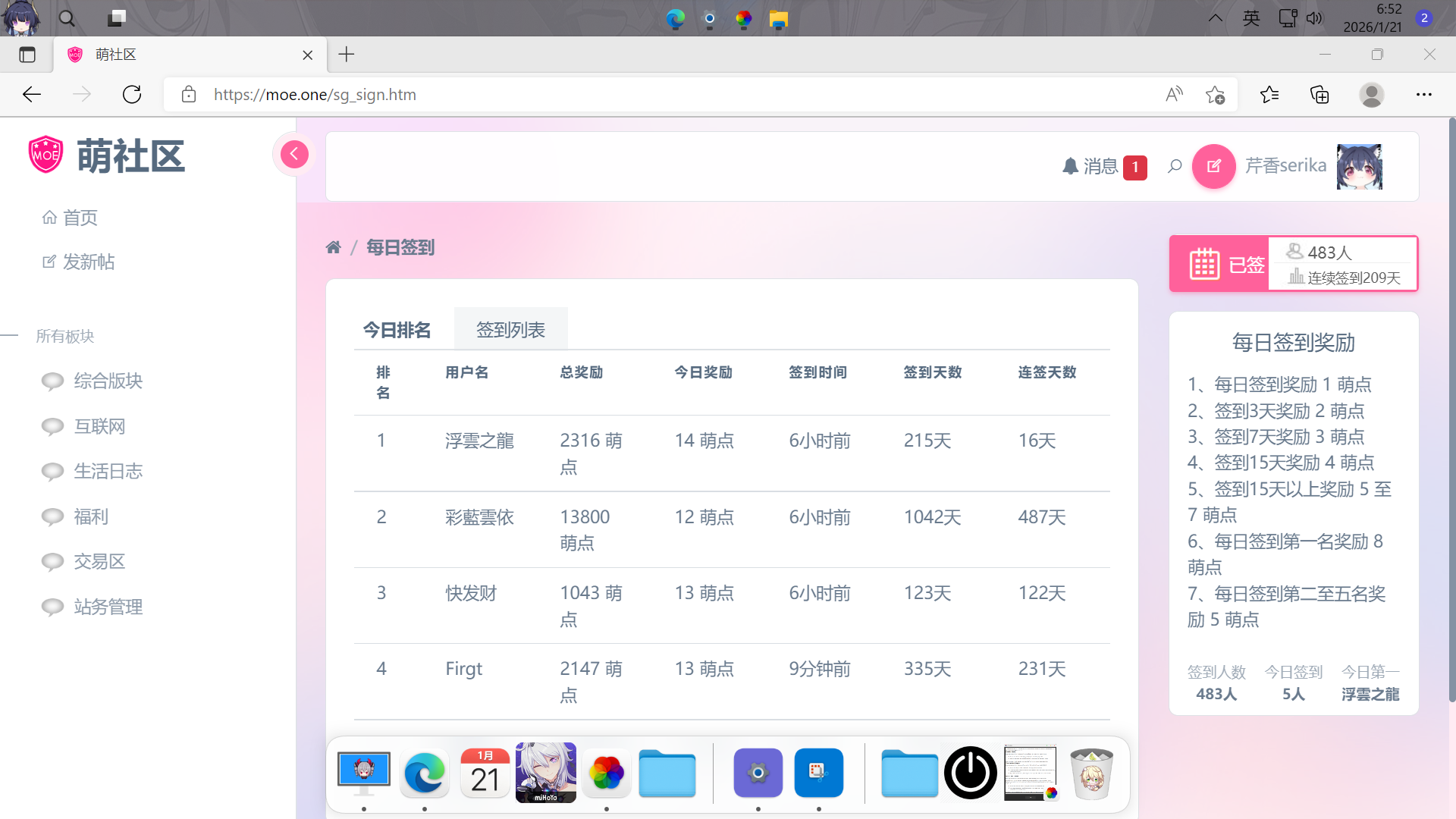The image size is (1456, 819).
Task: Click the browser read aloud icon
Action: (1174, 95)
